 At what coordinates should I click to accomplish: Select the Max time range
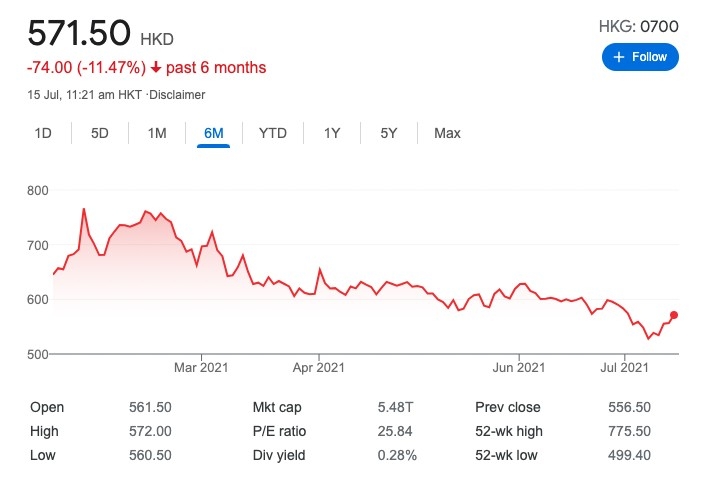[447, 133]
